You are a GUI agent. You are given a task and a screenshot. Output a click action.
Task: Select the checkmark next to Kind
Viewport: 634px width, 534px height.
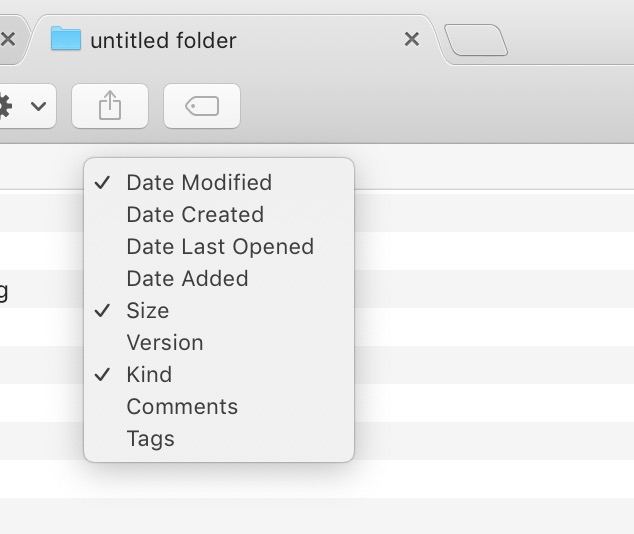[x=102, y=375]
